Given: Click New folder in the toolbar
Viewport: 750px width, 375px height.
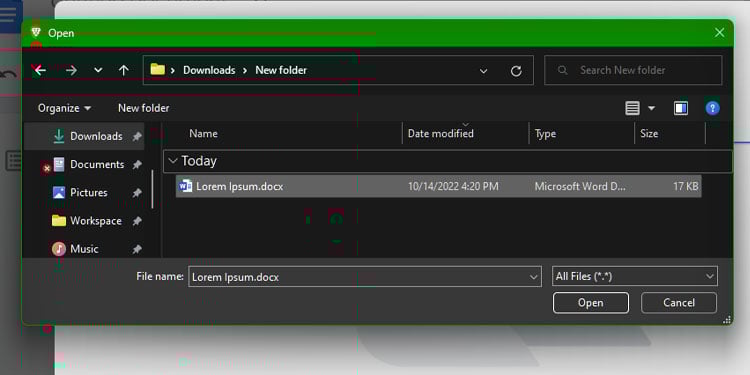Looking at the screenshot, I should click(x=143, y=108).
